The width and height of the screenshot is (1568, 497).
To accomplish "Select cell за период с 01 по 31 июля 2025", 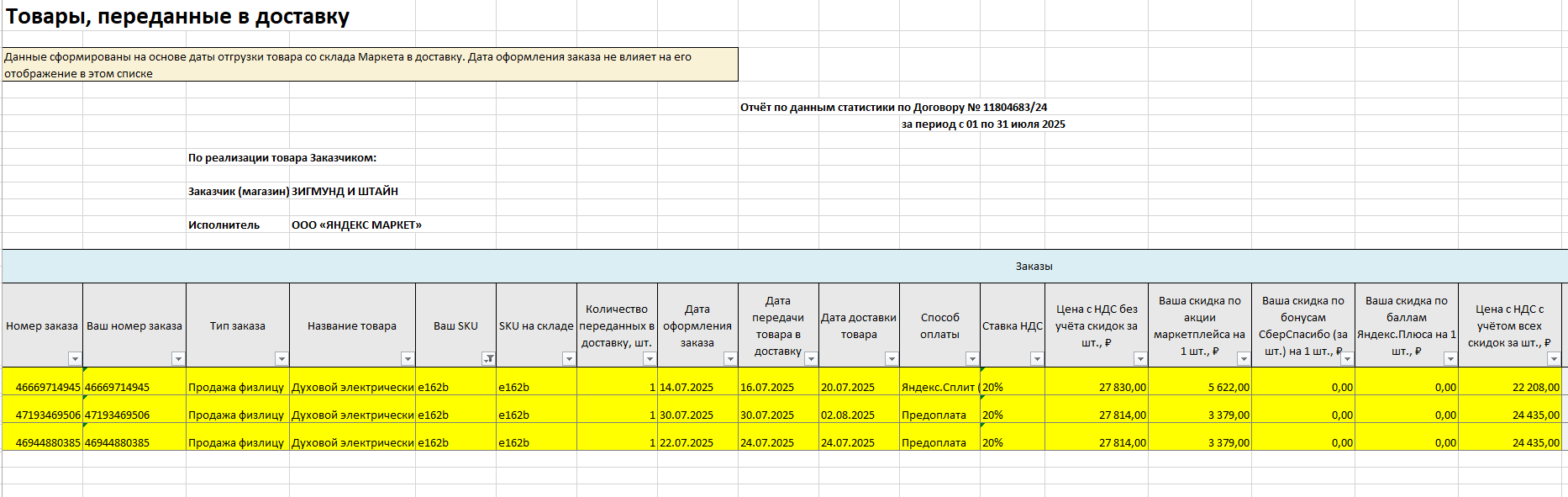I will (983, 124).
